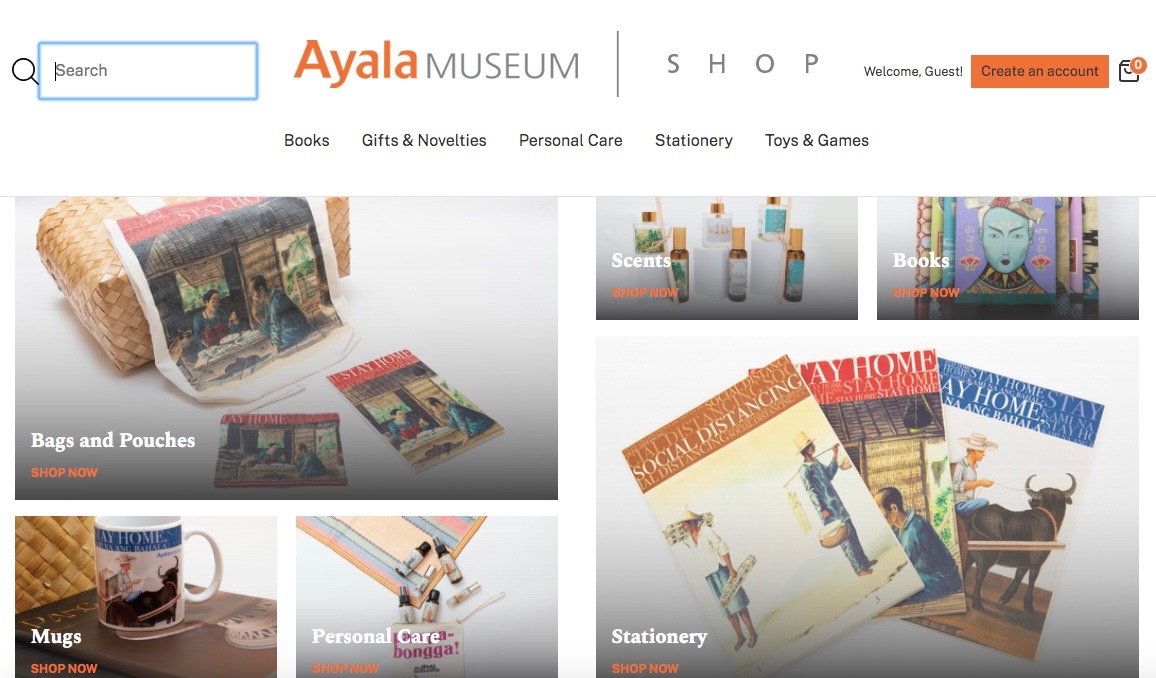Viewport: 1156px width, 678px height.
Task: Open Gifts & Novelties menu
Action: tap(424, 140)
